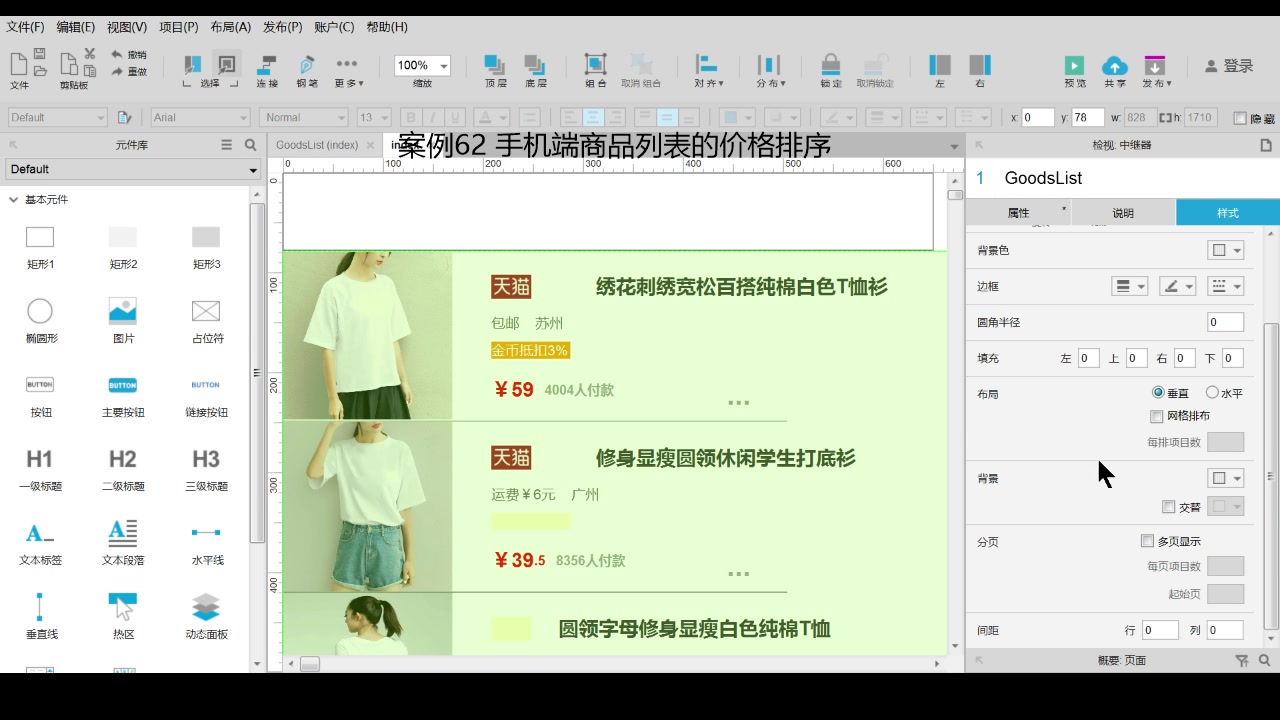Image resolution: width=1280 pixels, height=720 pixels.
Task: Choose the 连接 connector tool
Action: click(267, 70)
